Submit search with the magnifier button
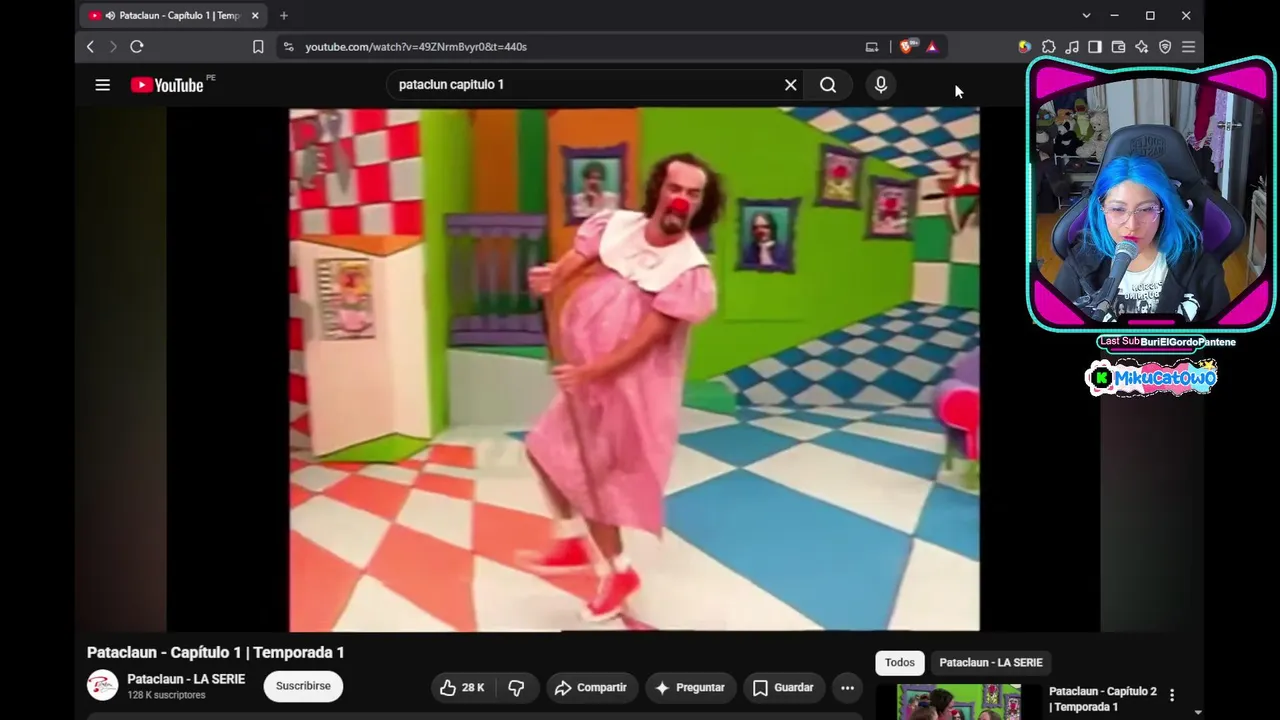The image size is (1280, 720). [828, 85]
